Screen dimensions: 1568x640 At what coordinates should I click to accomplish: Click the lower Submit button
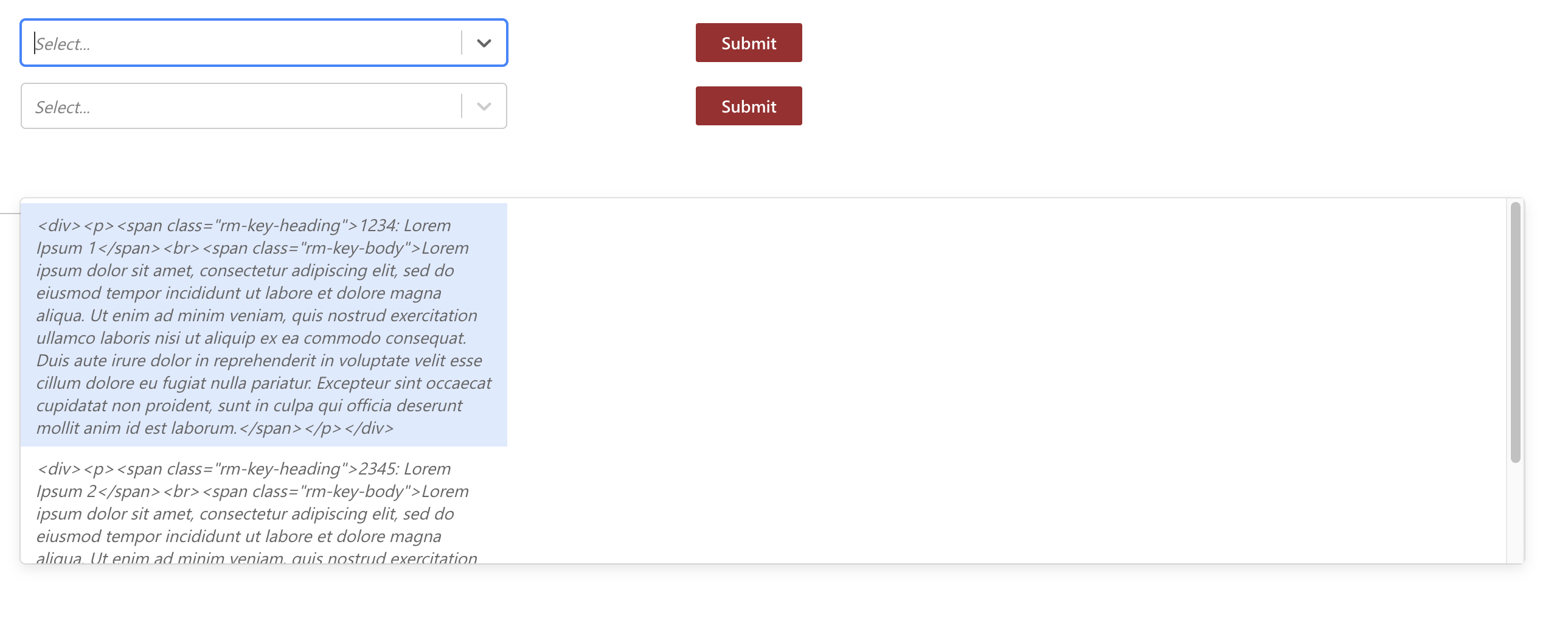click(x=748, y=106)
